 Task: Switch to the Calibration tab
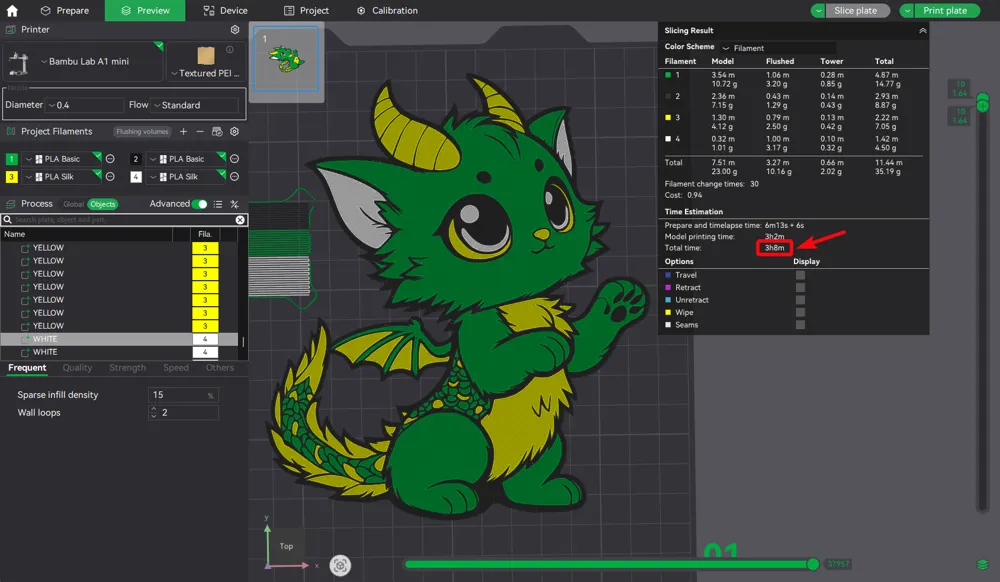coord(387,11)
